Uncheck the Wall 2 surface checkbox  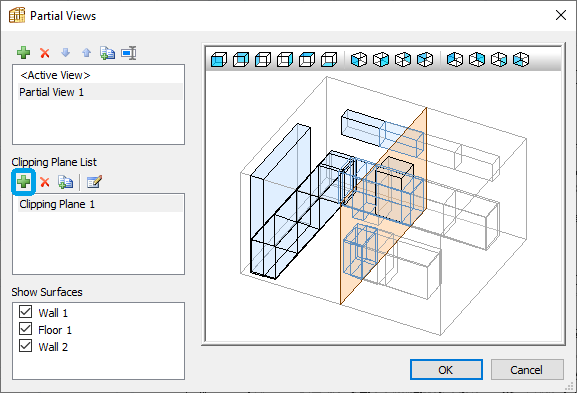tap(25, 346)
